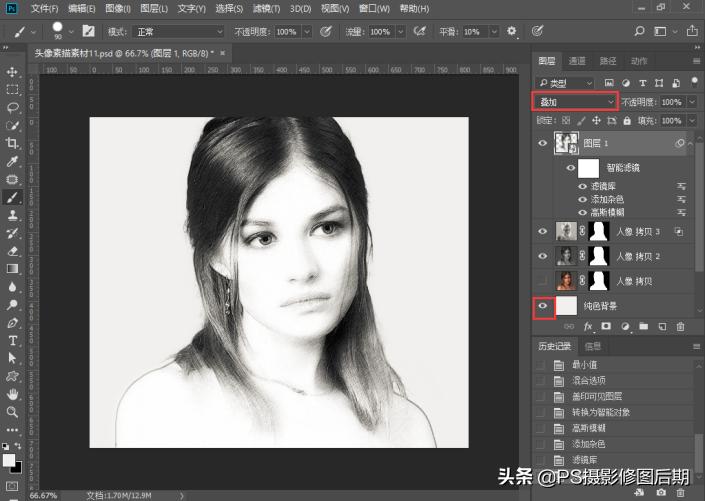This screenshot has height=501, width=705.
Task: Expand the layer 不透明度 100% dropdown arrow
Action: point(693,102)
